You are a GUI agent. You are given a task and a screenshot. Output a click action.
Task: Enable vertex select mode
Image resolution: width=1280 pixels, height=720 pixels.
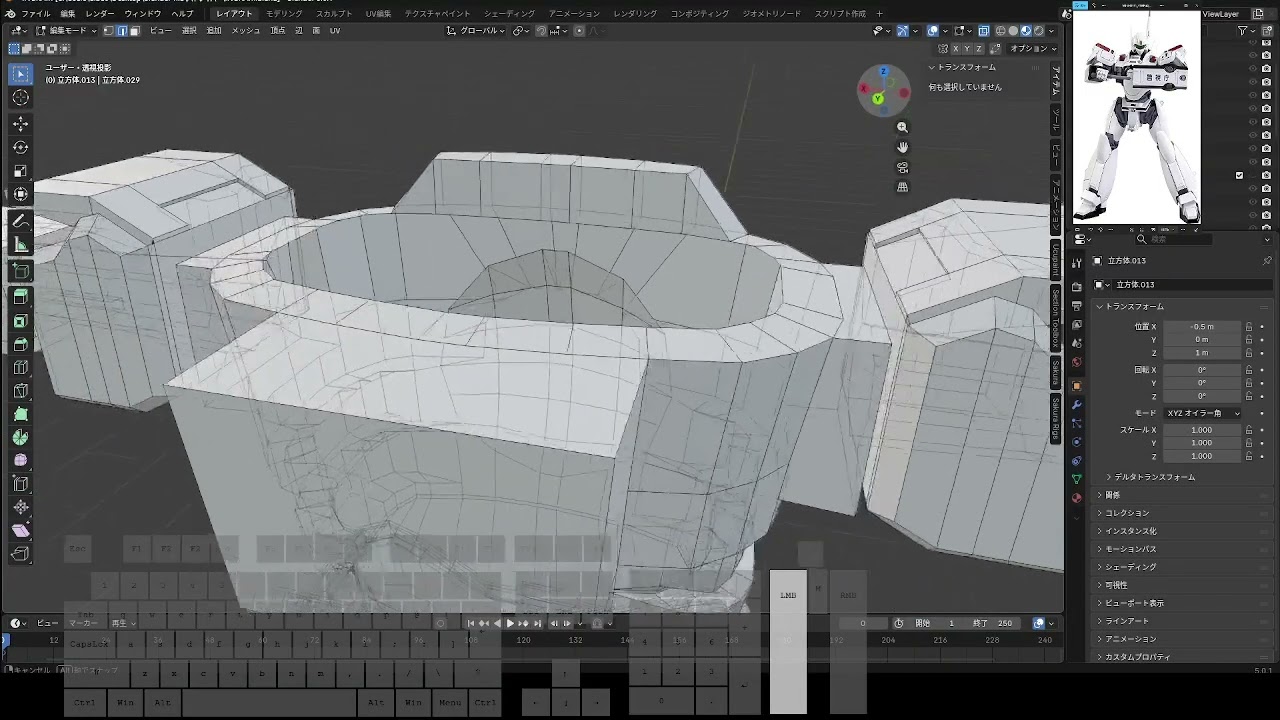click(x=110, y=31)
